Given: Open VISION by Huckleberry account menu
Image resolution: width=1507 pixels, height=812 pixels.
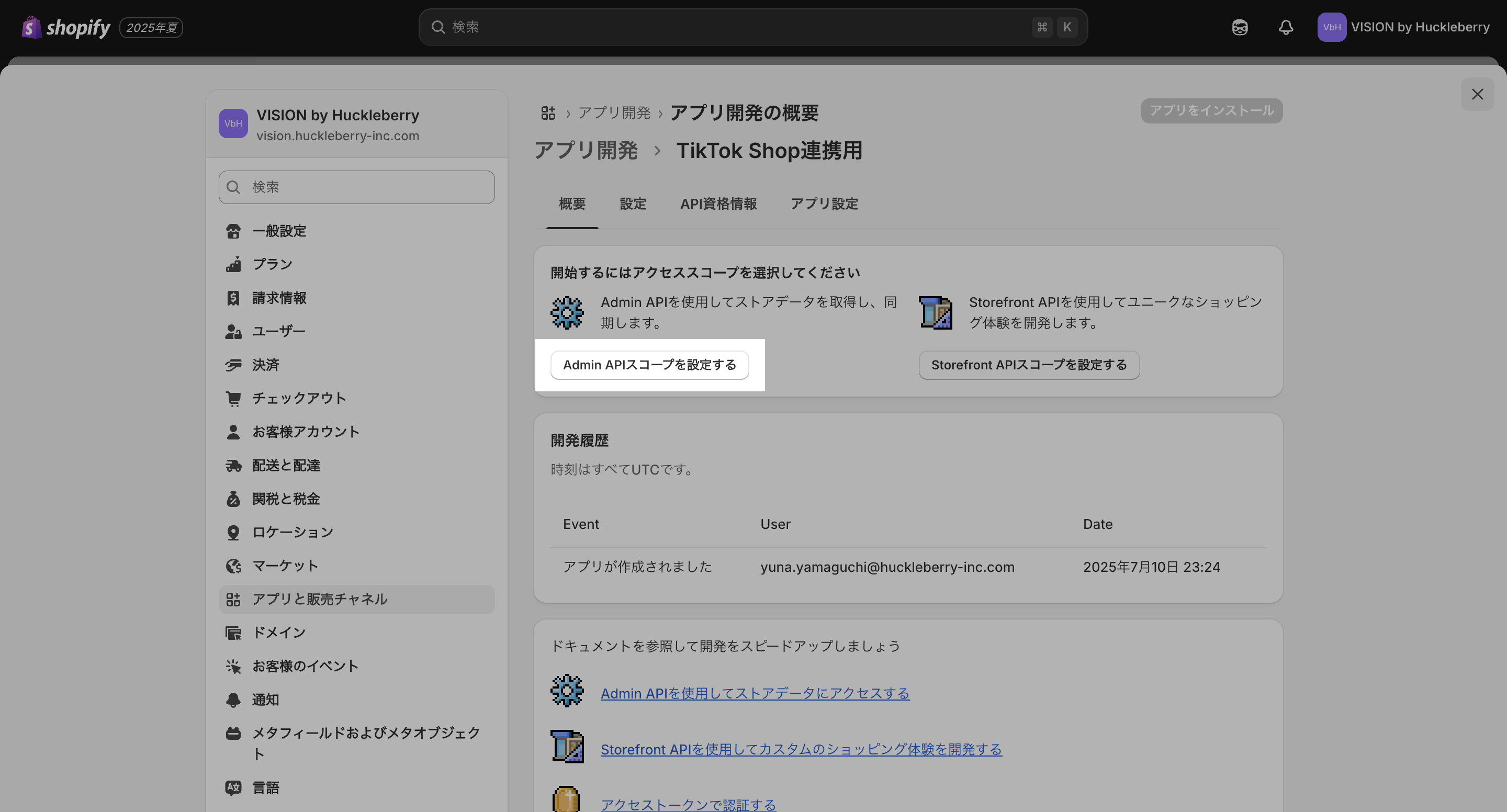Looking at the screenshot, I should click(1403, 28).
